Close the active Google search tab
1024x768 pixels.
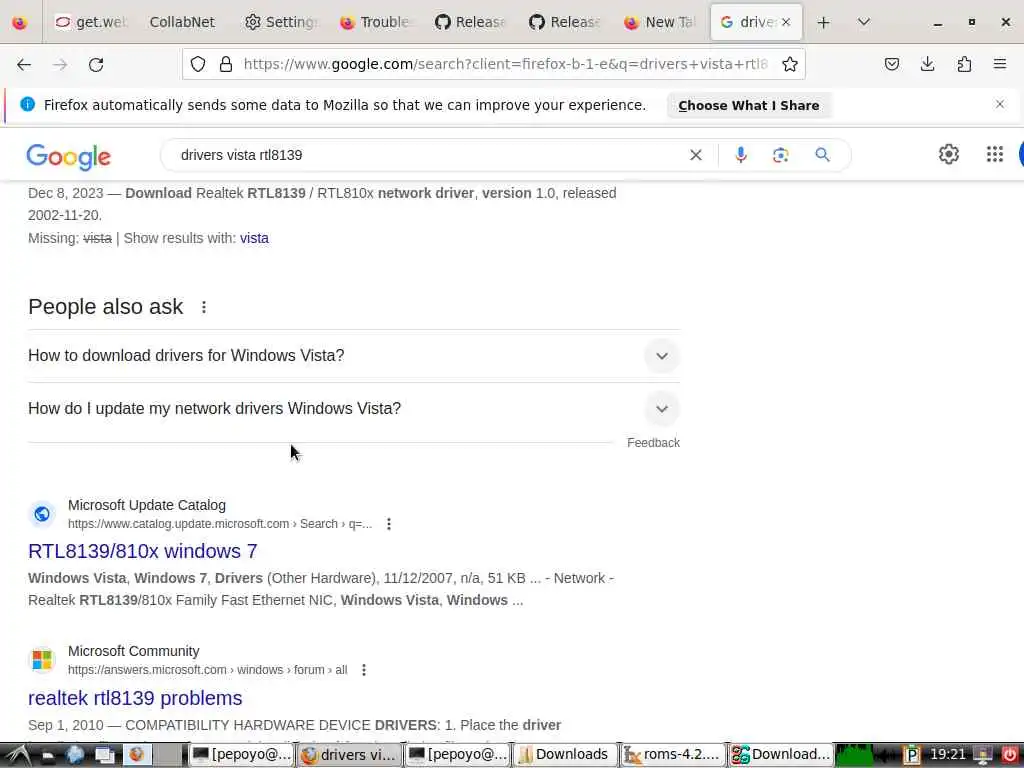786,22
